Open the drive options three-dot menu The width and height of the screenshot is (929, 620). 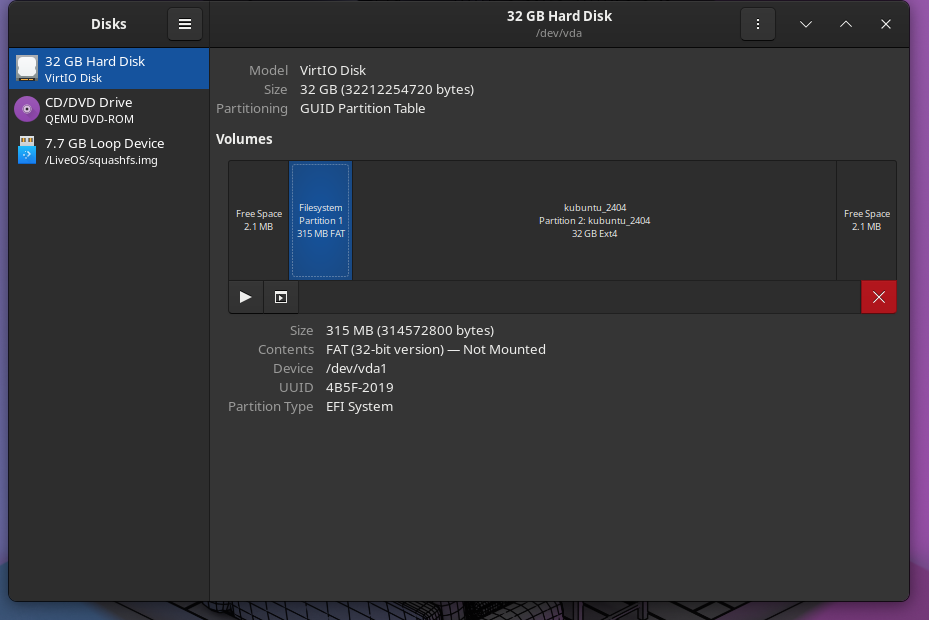[x=757, y=24]
